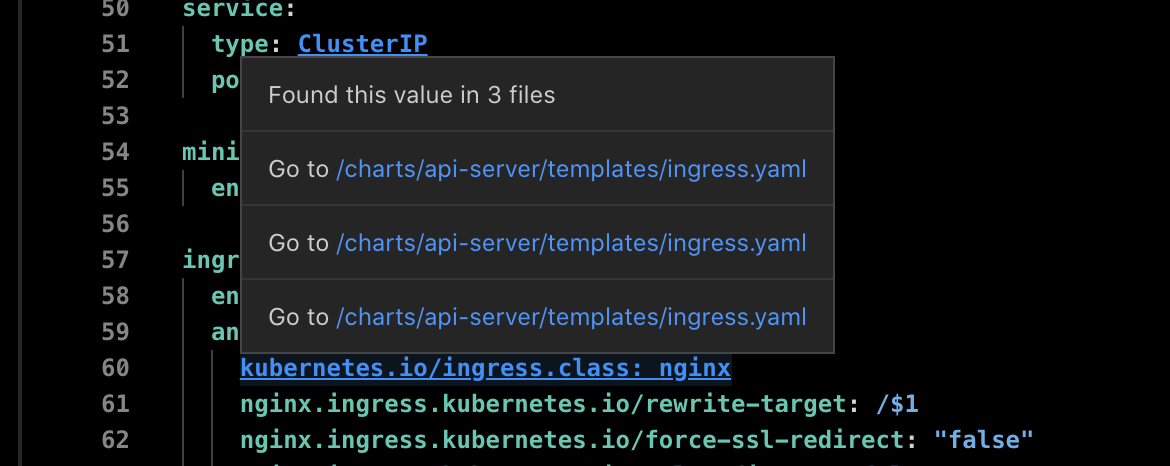The width and height of the screenshot is (1170, 466).
Task: Follow the kubernetes.io/ingress.class: nginx link
Action: click(x=486, y=368)
